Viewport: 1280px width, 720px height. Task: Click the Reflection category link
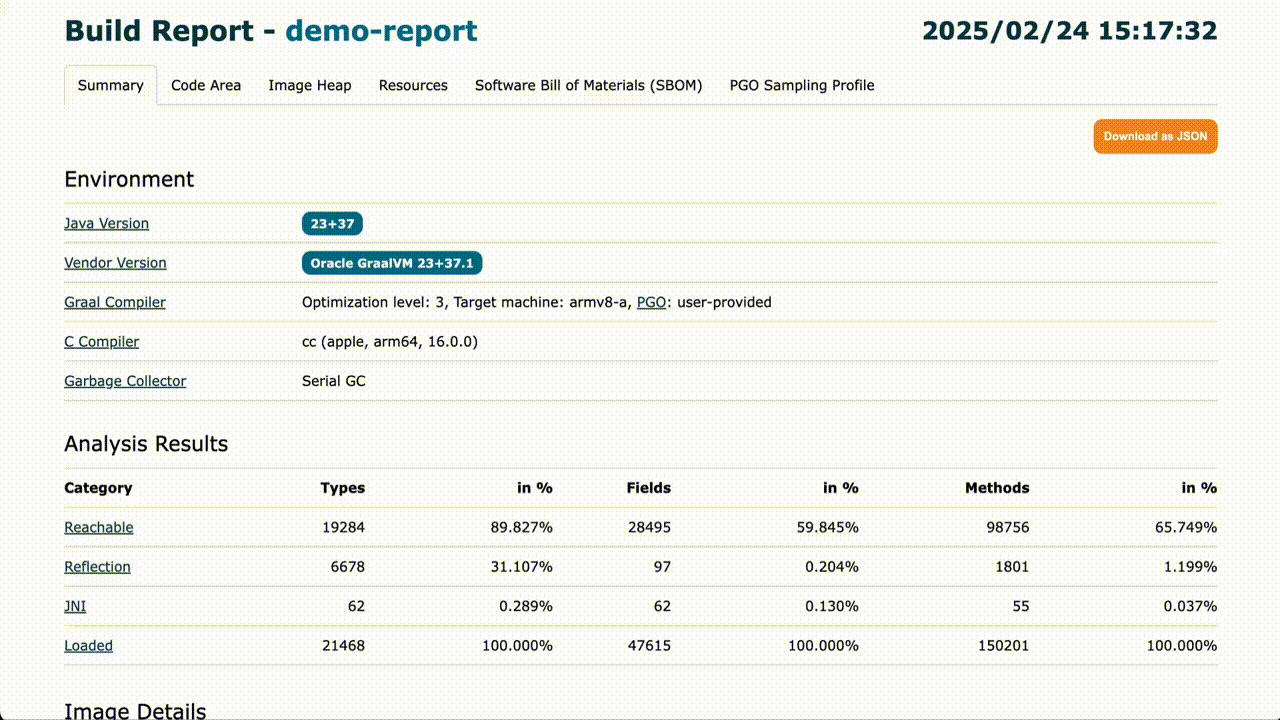click(97, 567)
